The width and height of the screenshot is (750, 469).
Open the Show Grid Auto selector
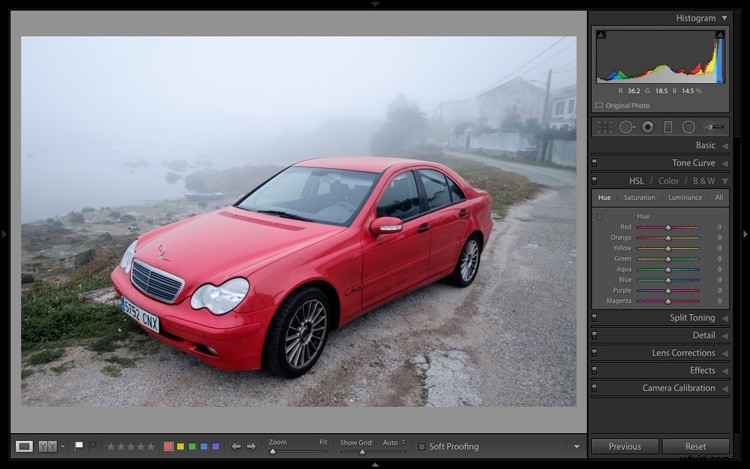394,443
